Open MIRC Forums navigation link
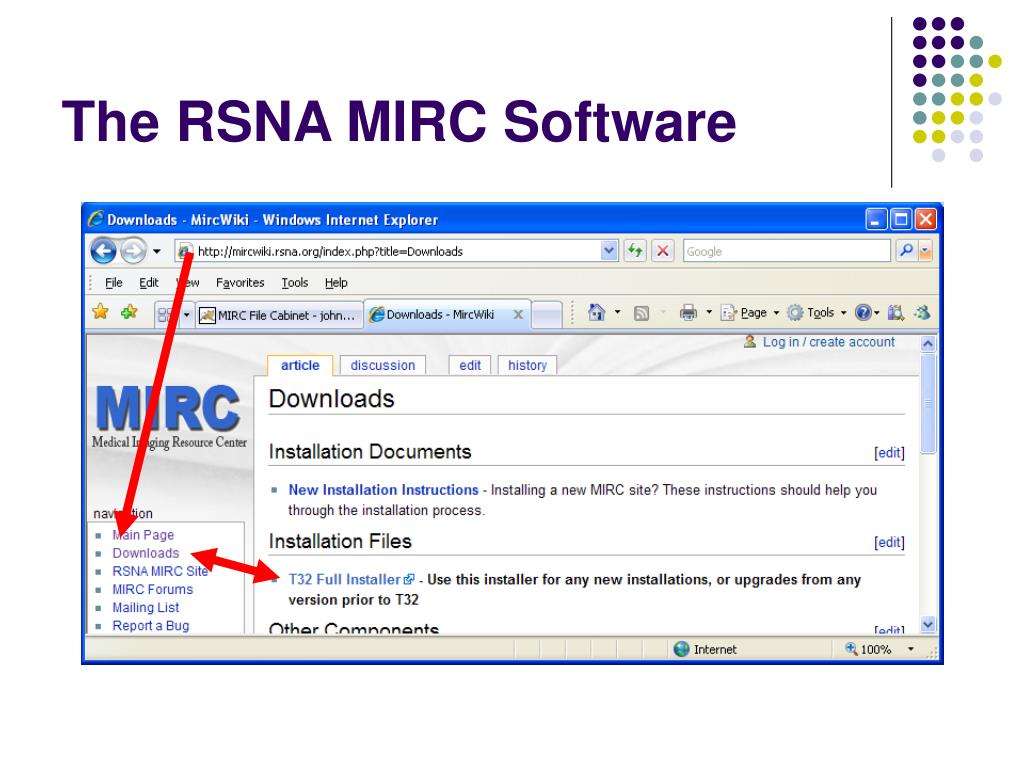 [153, 589]
